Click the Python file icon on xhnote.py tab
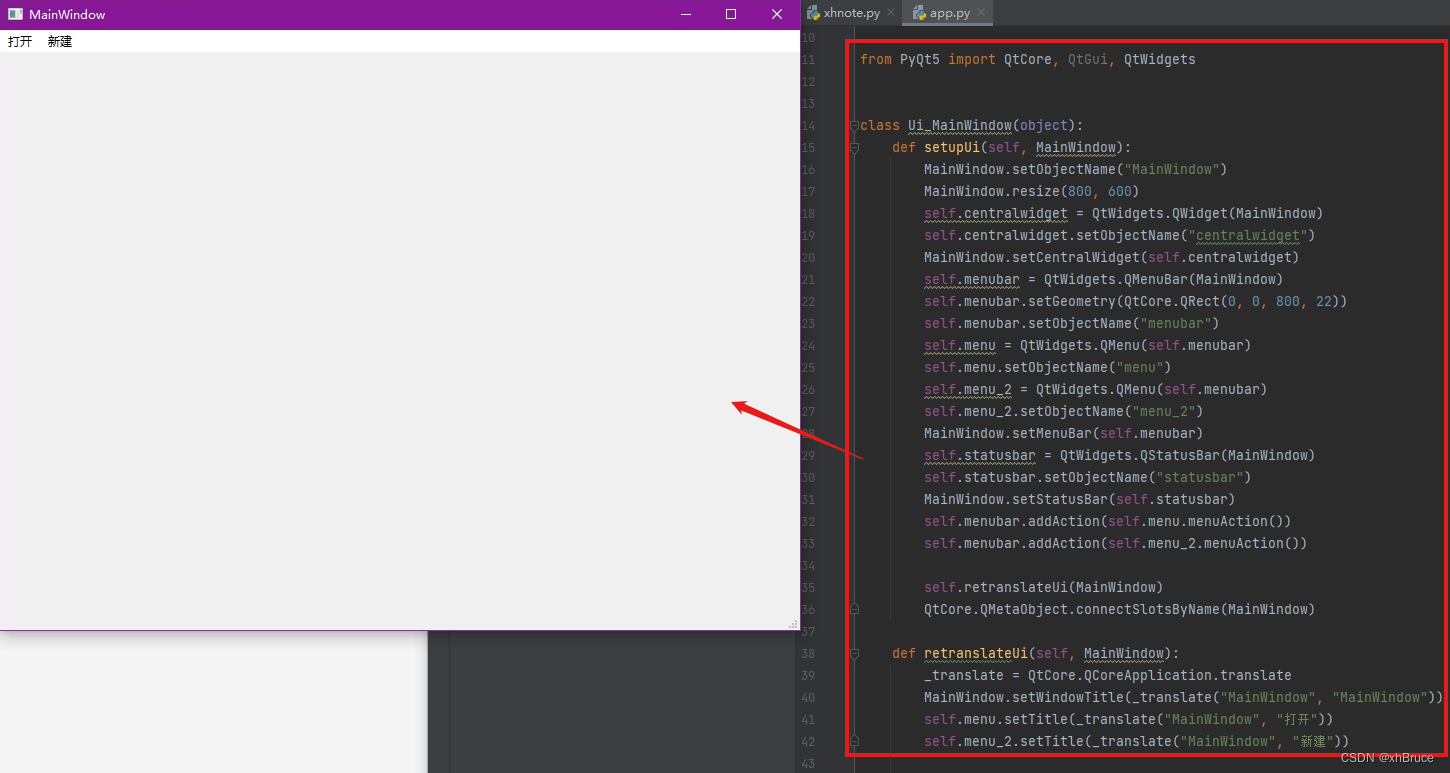The height and width of the screenshot is (773, 1450). (813, 13)
